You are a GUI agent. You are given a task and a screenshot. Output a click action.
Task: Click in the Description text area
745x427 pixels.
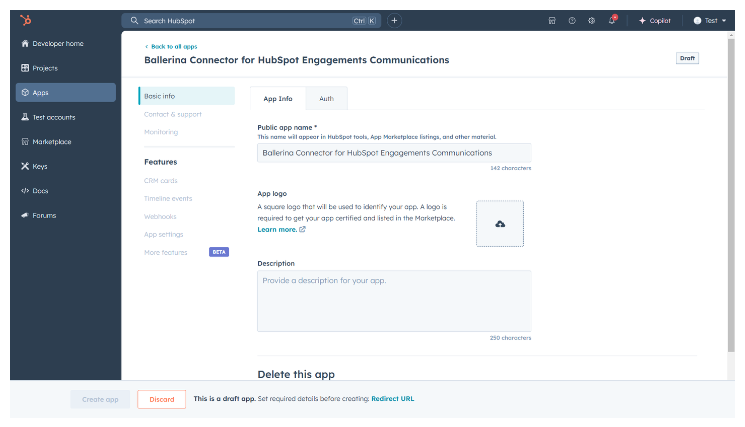click(394, 301)
